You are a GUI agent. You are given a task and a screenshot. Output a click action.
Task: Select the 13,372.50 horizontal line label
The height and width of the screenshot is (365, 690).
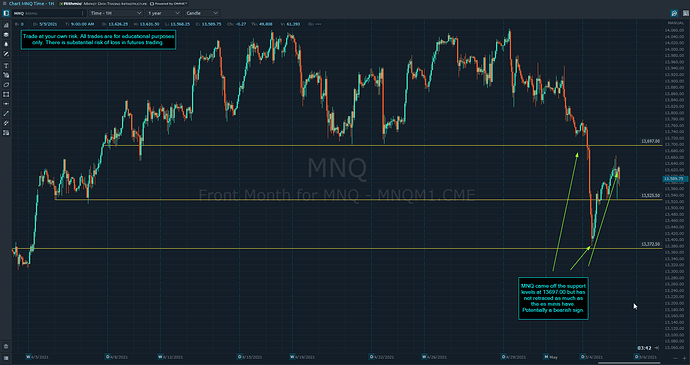[650, 244]
